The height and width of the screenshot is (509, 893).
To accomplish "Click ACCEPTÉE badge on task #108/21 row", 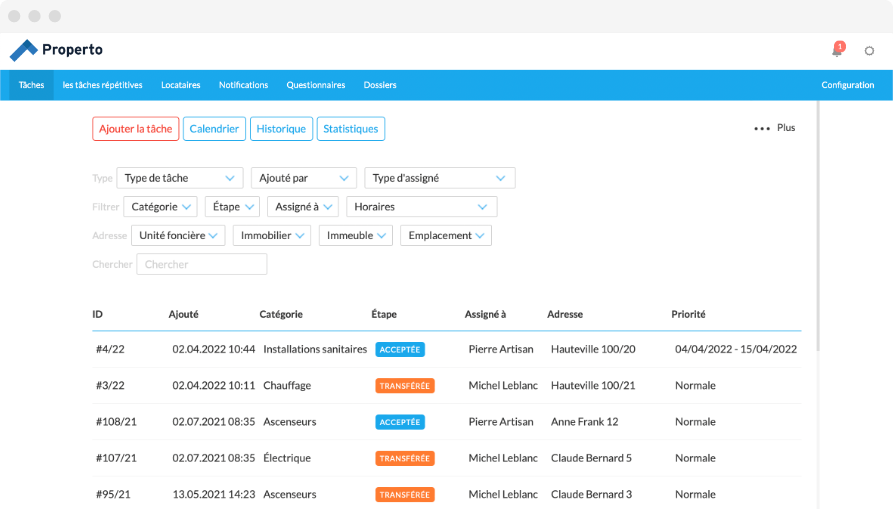I will tap(400, 422).
